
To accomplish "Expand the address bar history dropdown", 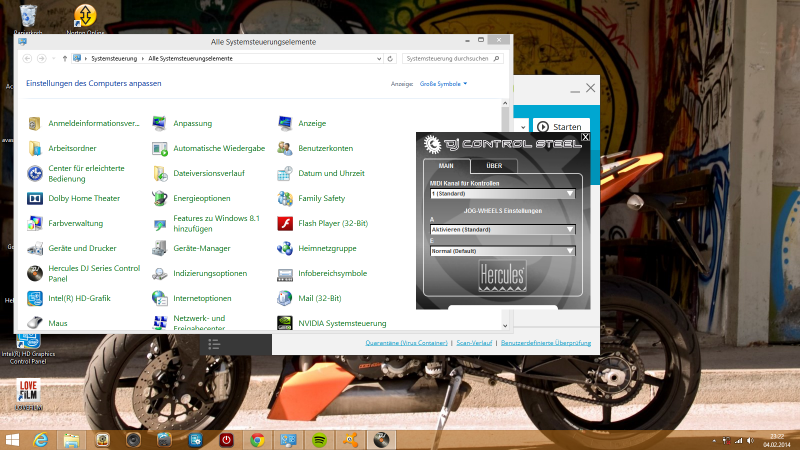I will 379,59.
